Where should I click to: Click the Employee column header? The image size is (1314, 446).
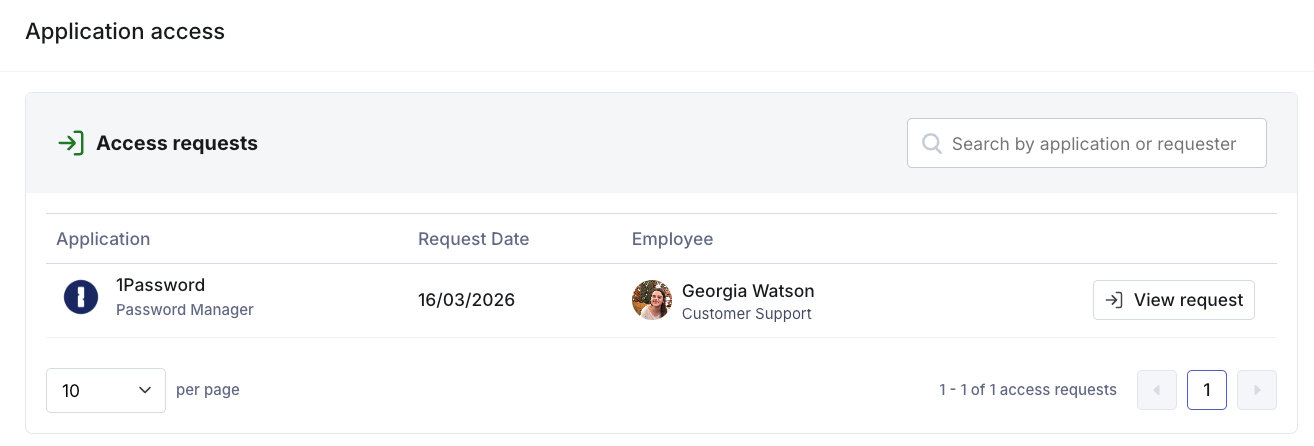[x=672, y=239]
